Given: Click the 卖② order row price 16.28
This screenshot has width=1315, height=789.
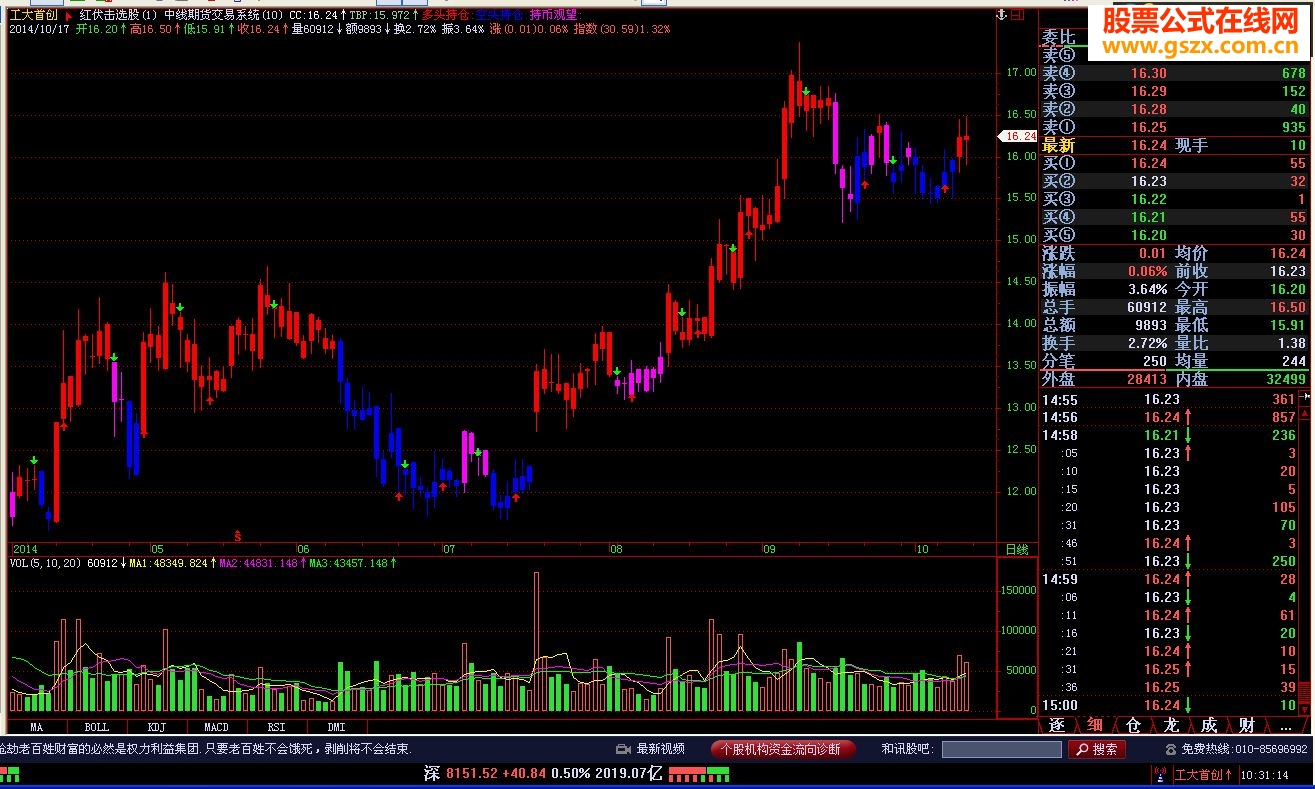Looking at the screenshot, I should 1148,109.
